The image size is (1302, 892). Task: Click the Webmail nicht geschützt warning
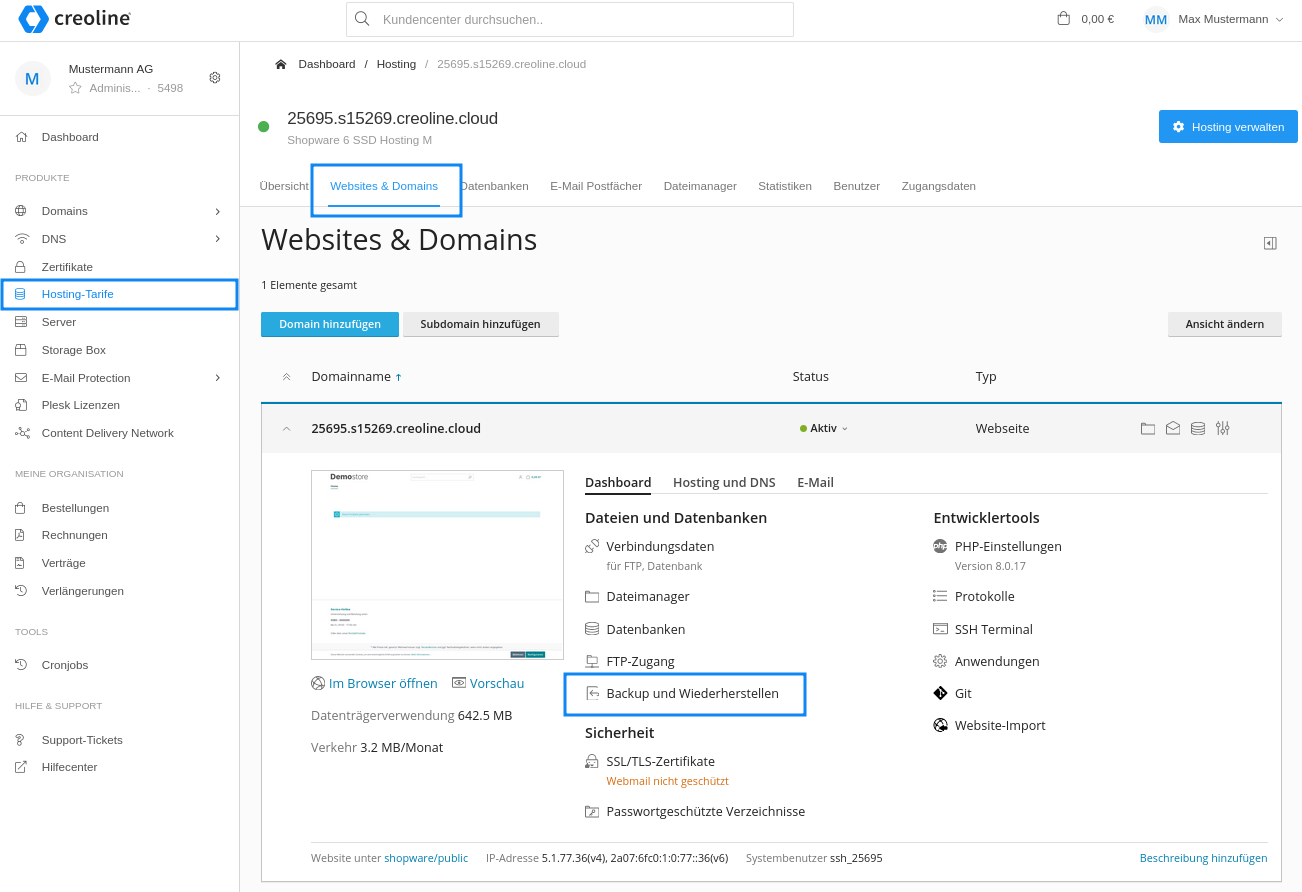tap(667, 781)
